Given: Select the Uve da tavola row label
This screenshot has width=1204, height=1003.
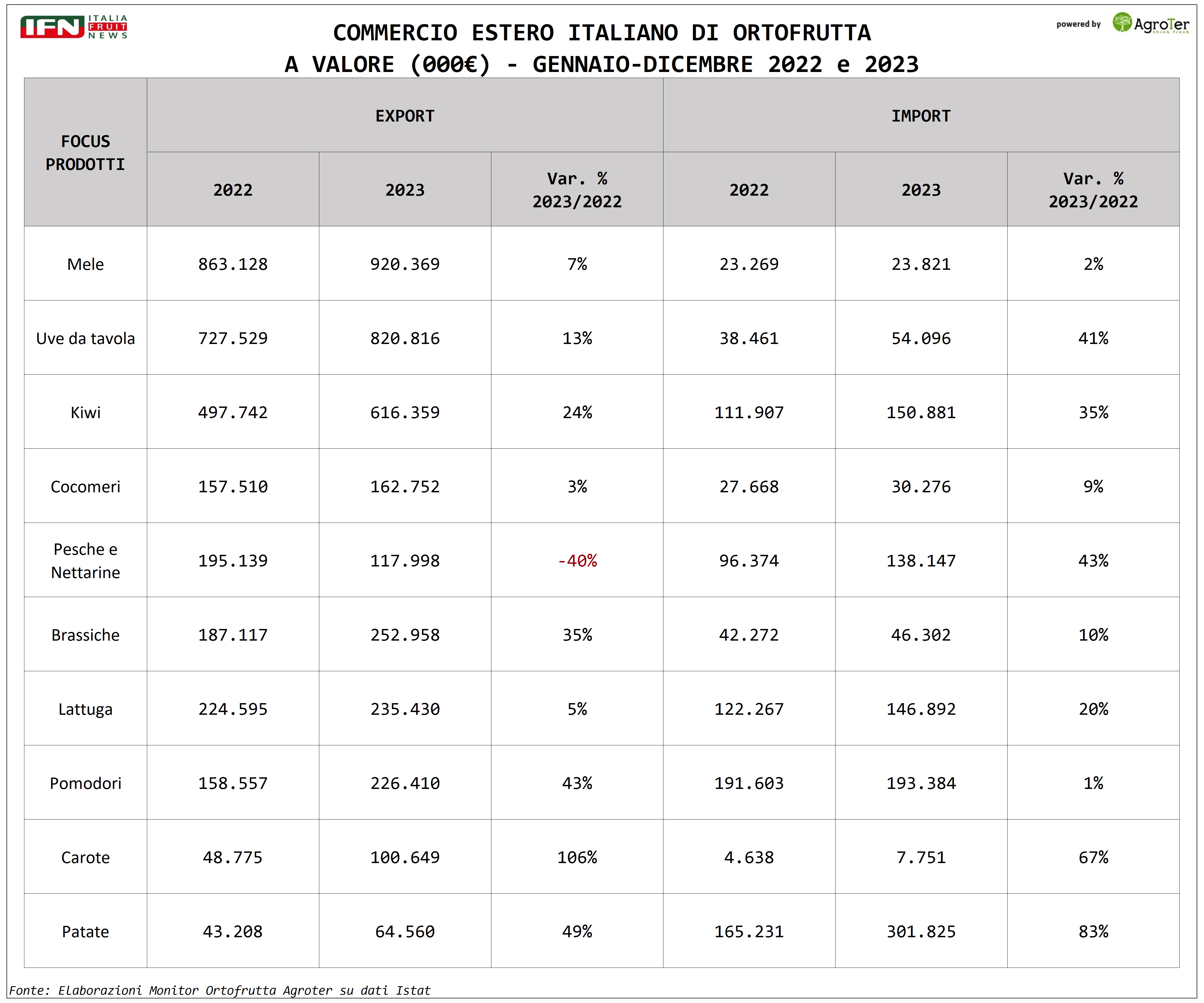Looking at the screenshot, I should [x=85, y=338].
